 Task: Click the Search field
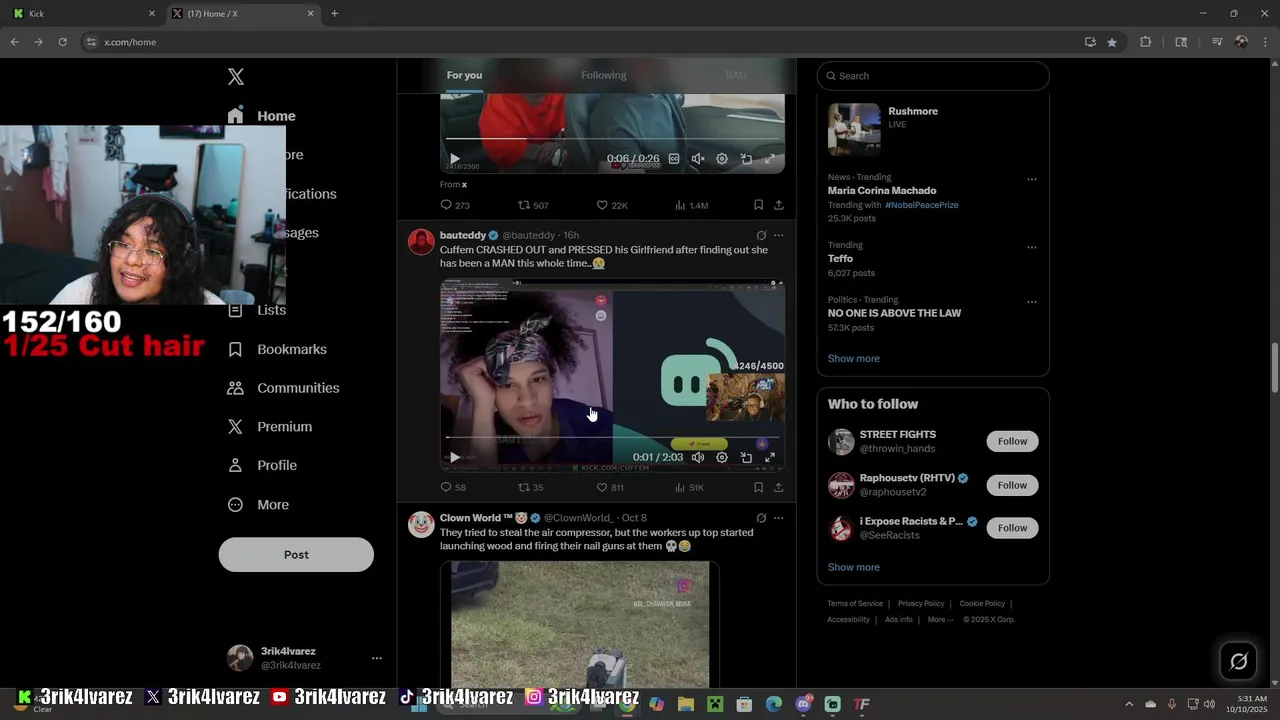[933, 76]
